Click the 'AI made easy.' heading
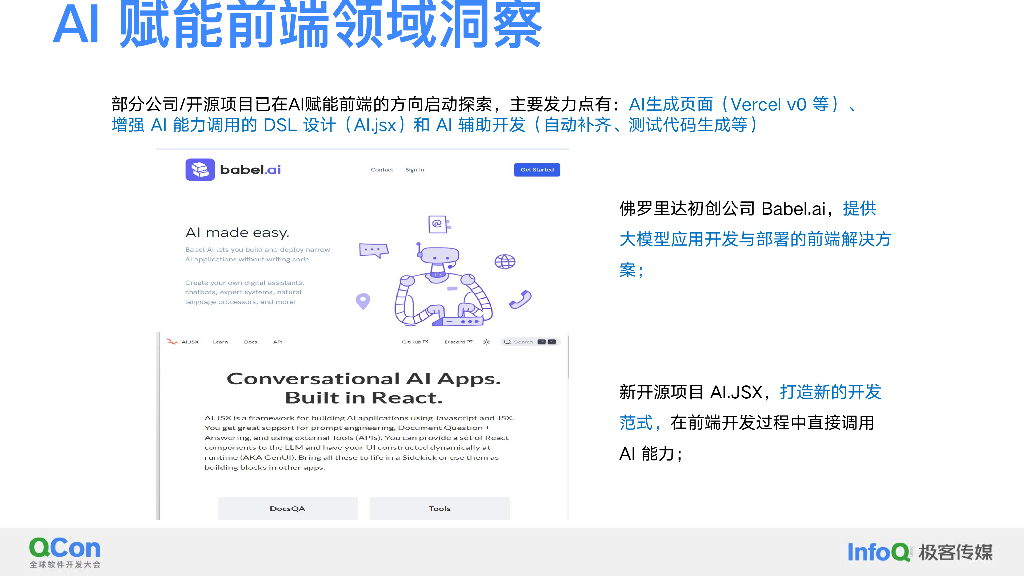This screenshot has width=1024, height=576. pos(238,232)
